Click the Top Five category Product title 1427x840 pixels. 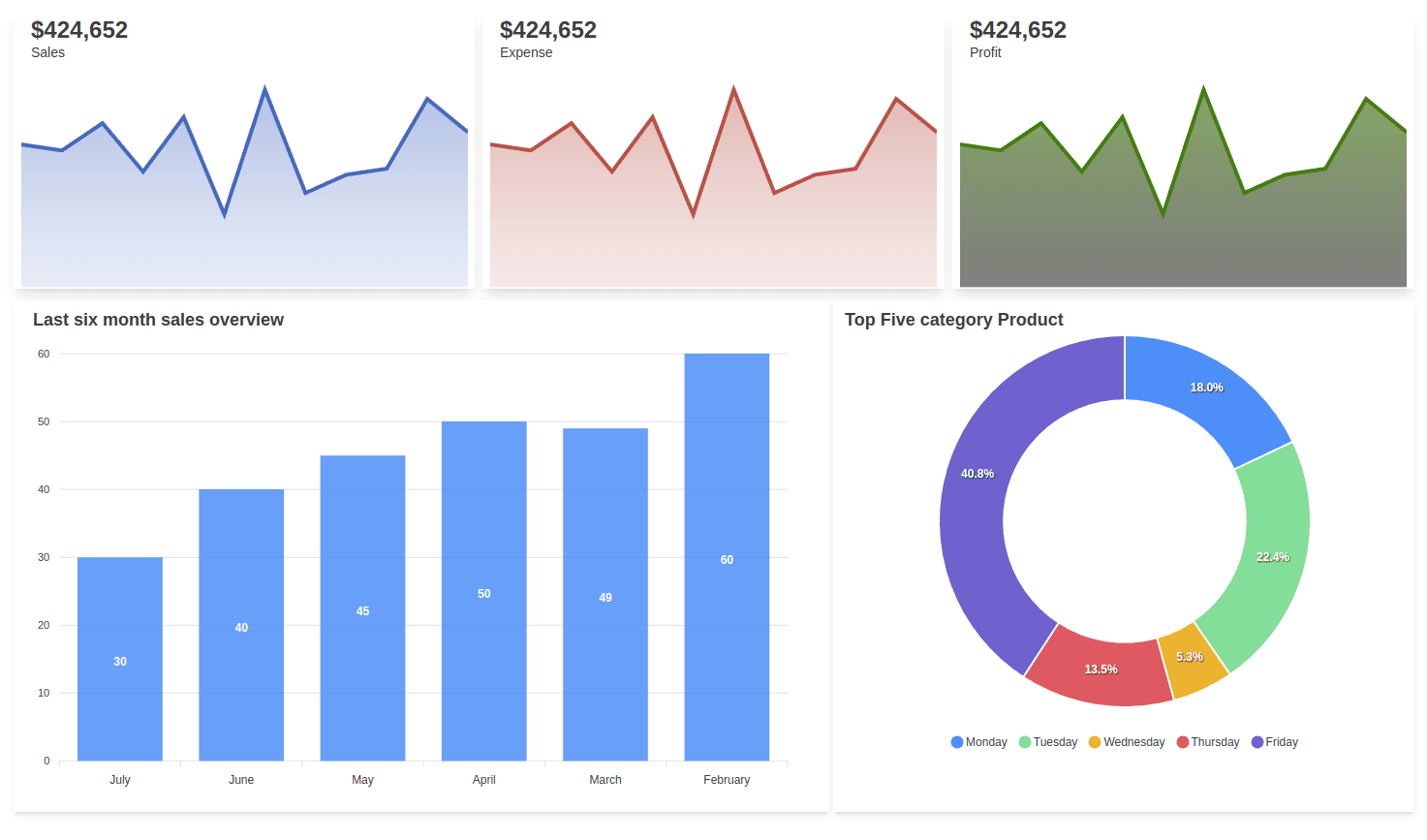click(x=953, y=320)
